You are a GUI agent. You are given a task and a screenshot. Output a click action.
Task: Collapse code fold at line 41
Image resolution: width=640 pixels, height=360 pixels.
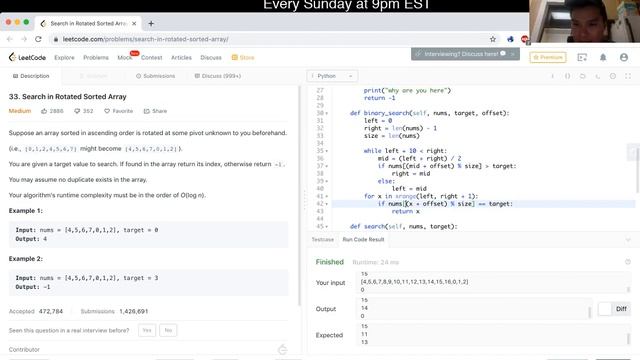[x=327, y=196]
